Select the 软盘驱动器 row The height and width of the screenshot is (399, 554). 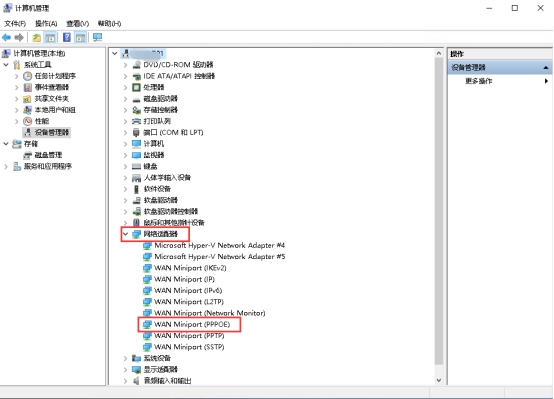pos(160,200)
